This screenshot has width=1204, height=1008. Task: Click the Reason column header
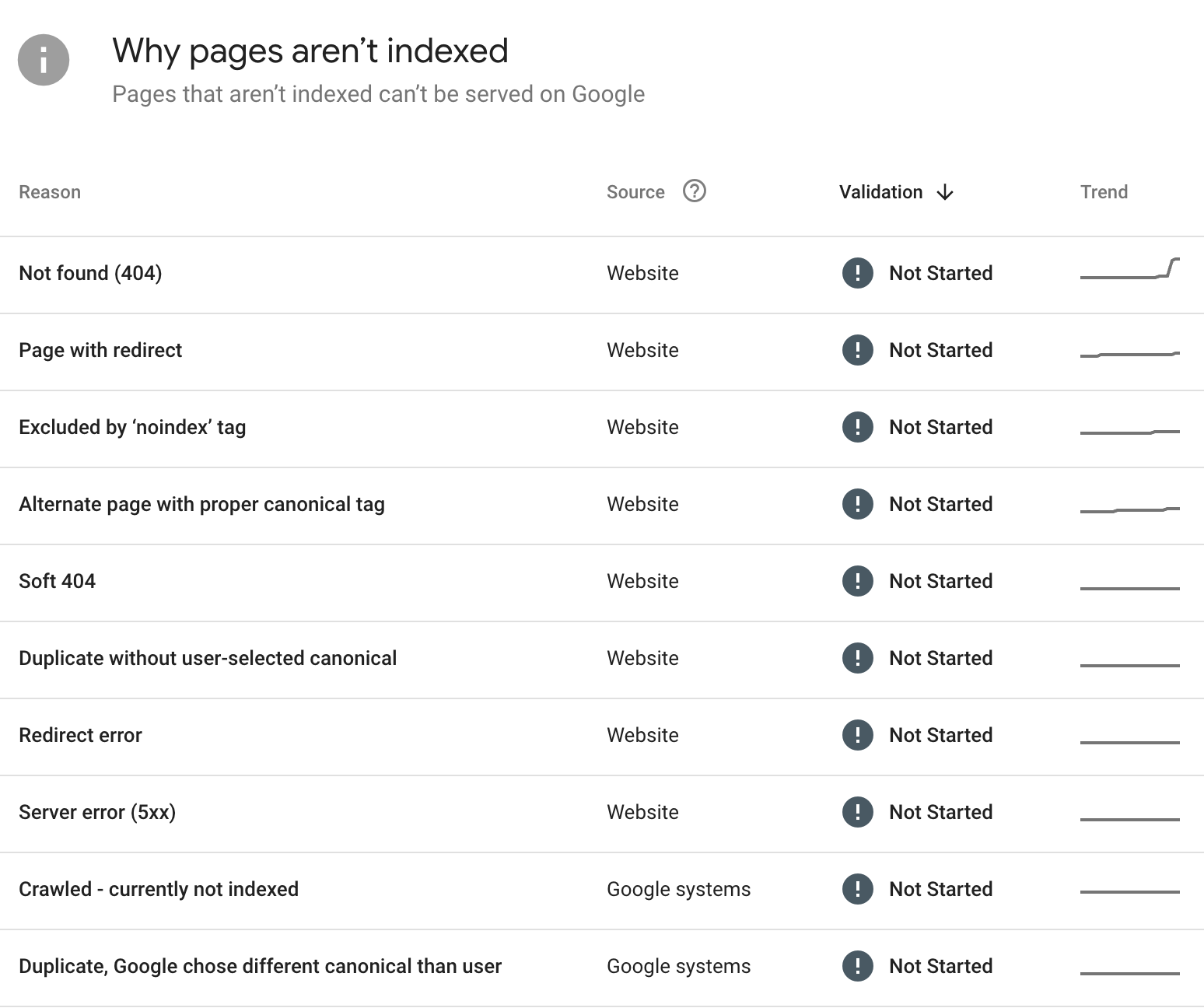[50, 192]
